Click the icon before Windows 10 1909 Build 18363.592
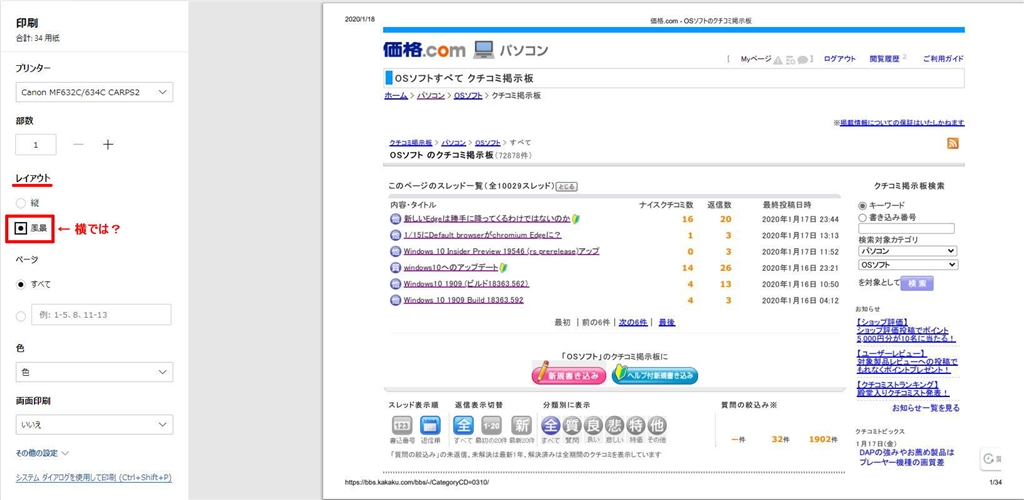1024x500 pixels. click(x=395, y=300)
